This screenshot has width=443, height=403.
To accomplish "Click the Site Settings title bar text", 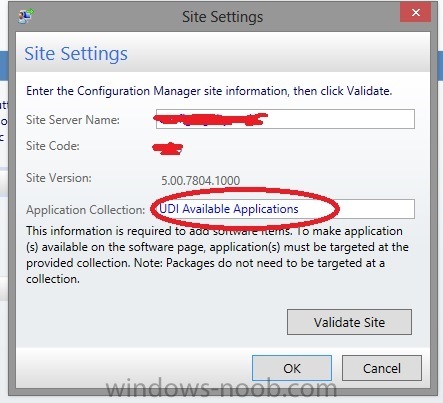I will (x=222, y=17).
